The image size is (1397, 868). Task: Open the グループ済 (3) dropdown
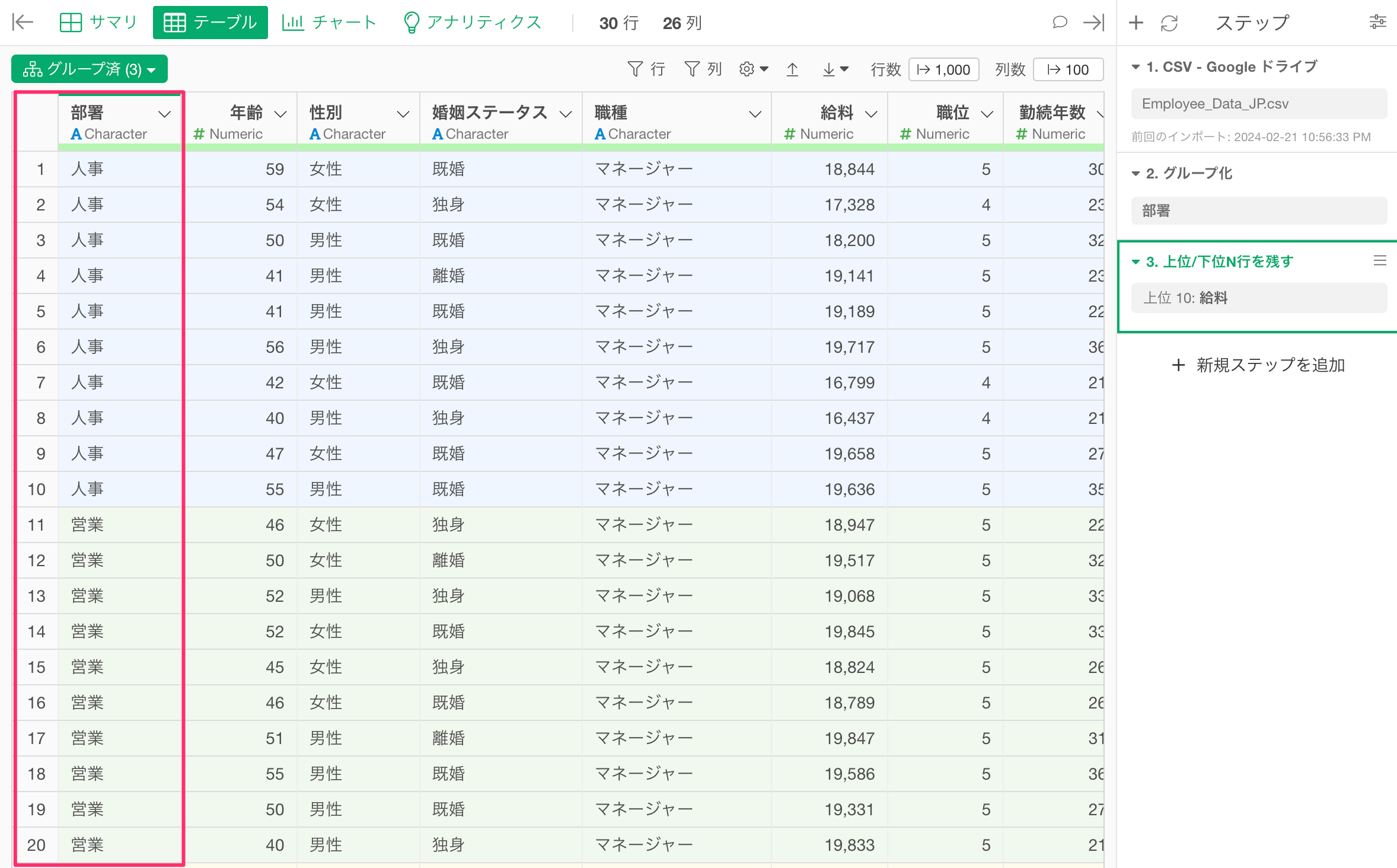[x=90, y=69]
